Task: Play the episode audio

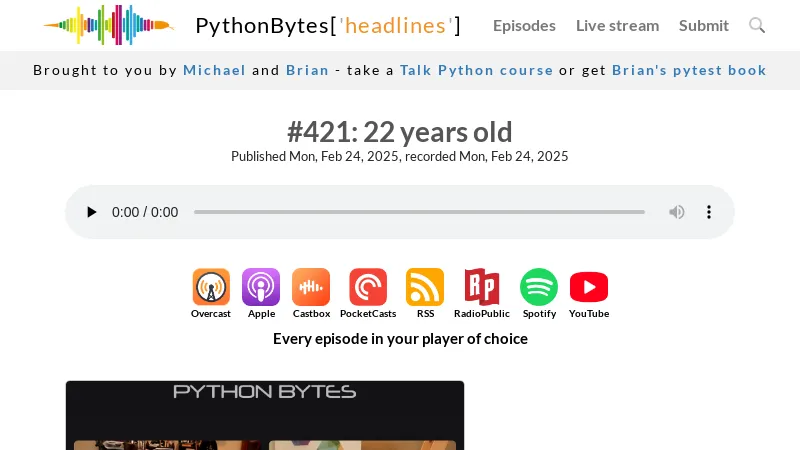Action: tap(92, 212)
